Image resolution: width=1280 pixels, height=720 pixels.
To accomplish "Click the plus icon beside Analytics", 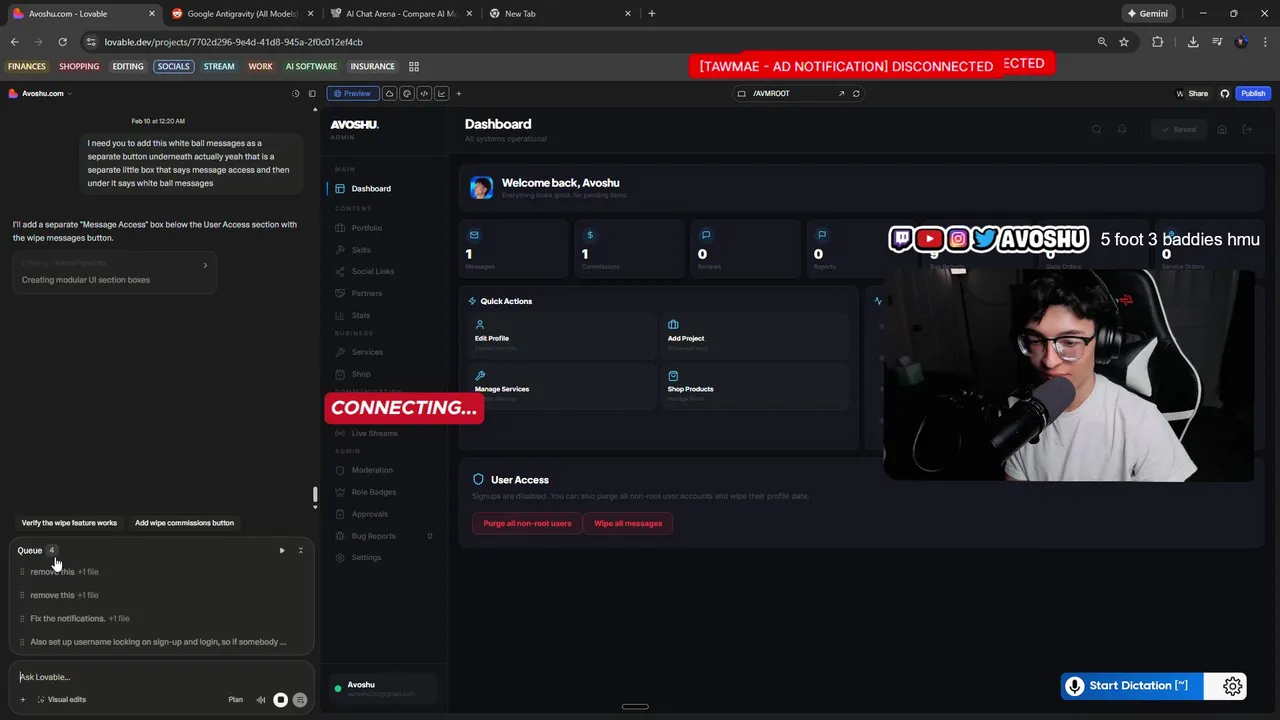I will (459, 93).
